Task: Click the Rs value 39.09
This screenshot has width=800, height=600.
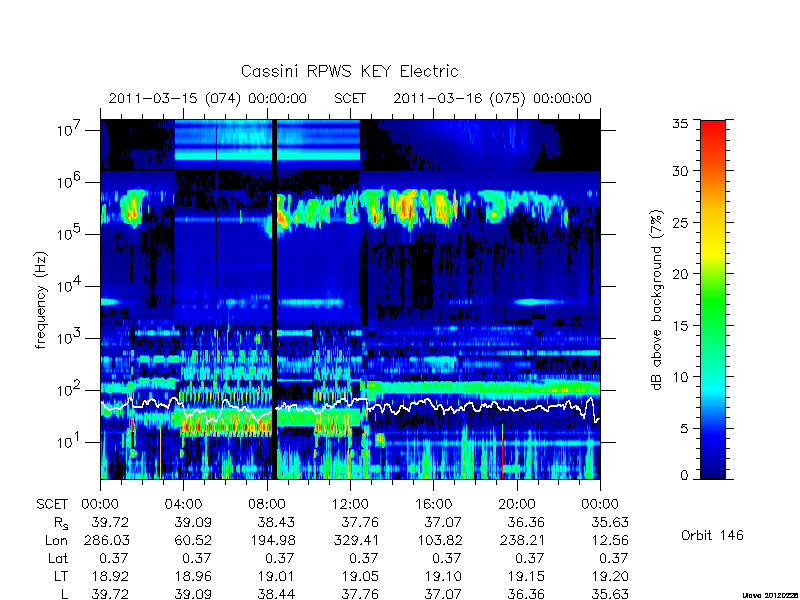Action: pyautogui.click(x=193, y=522)
